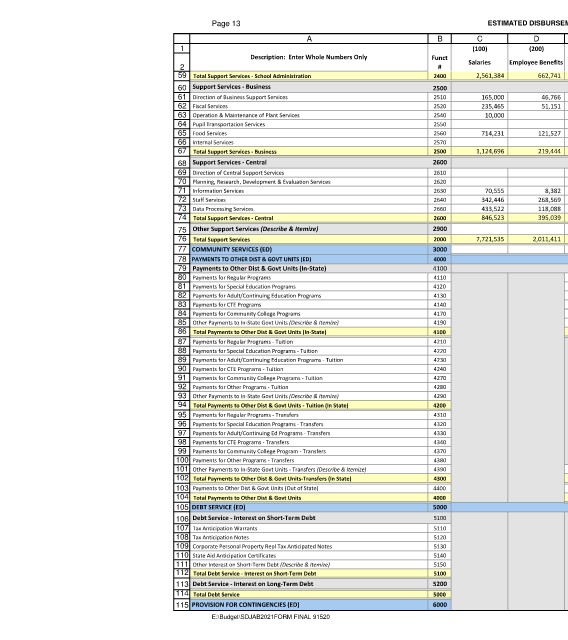568x640 pixels.
Task: Click 'Support Services - Central' heading cell
Action: tap(309, 162)
